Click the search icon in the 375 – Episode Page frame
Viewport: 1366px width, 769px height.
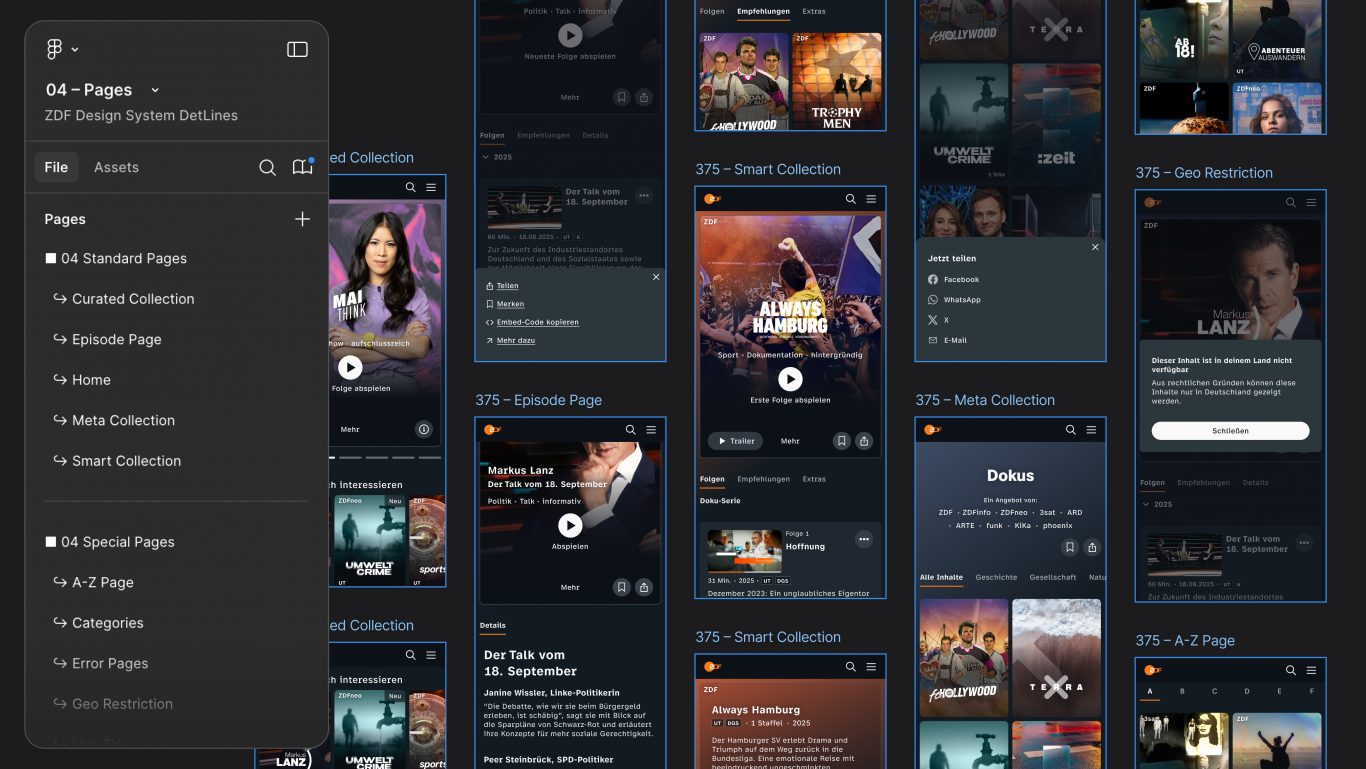coord(630,430)
